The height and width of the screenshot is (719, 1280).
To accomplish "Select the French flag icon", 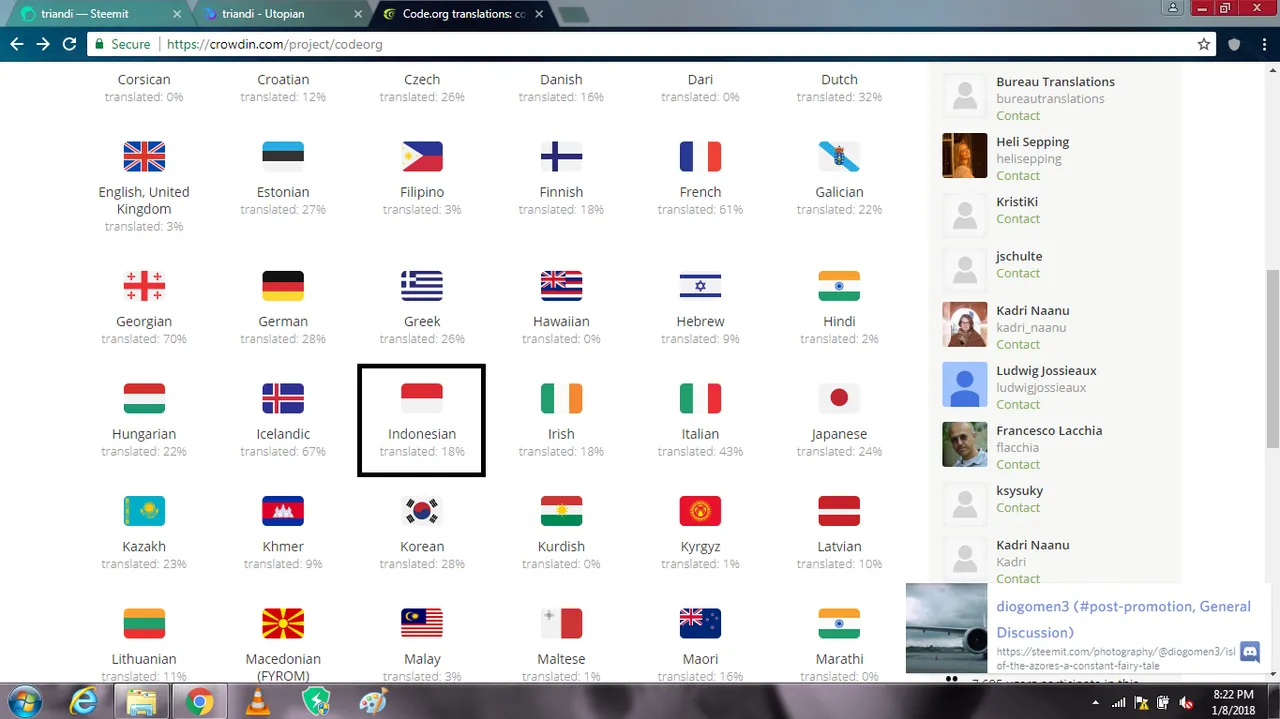I will pos(700,156).
